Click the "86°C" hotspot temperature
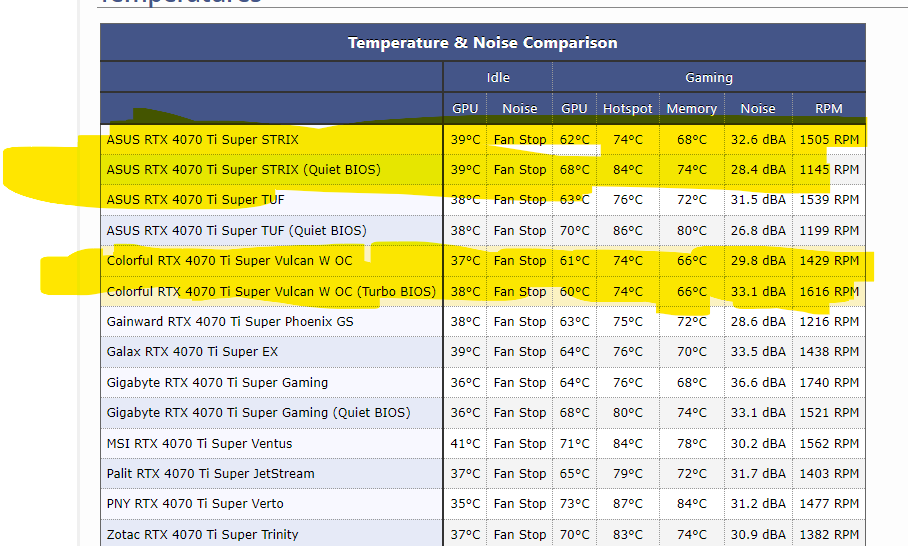The width and height of the screenshot is (908, 546). coord(628,230)
